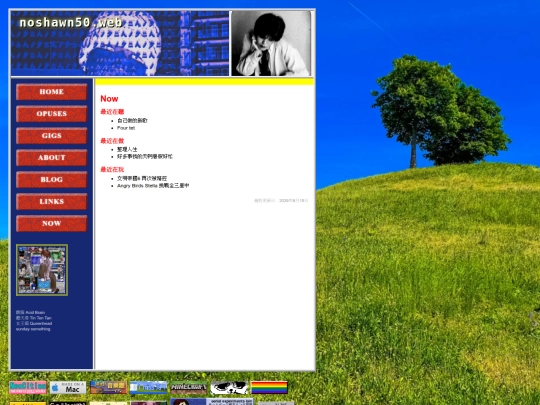Screen dimensions: 540x405
Task: Click the Four tet list item
Action: click(126, 128)
